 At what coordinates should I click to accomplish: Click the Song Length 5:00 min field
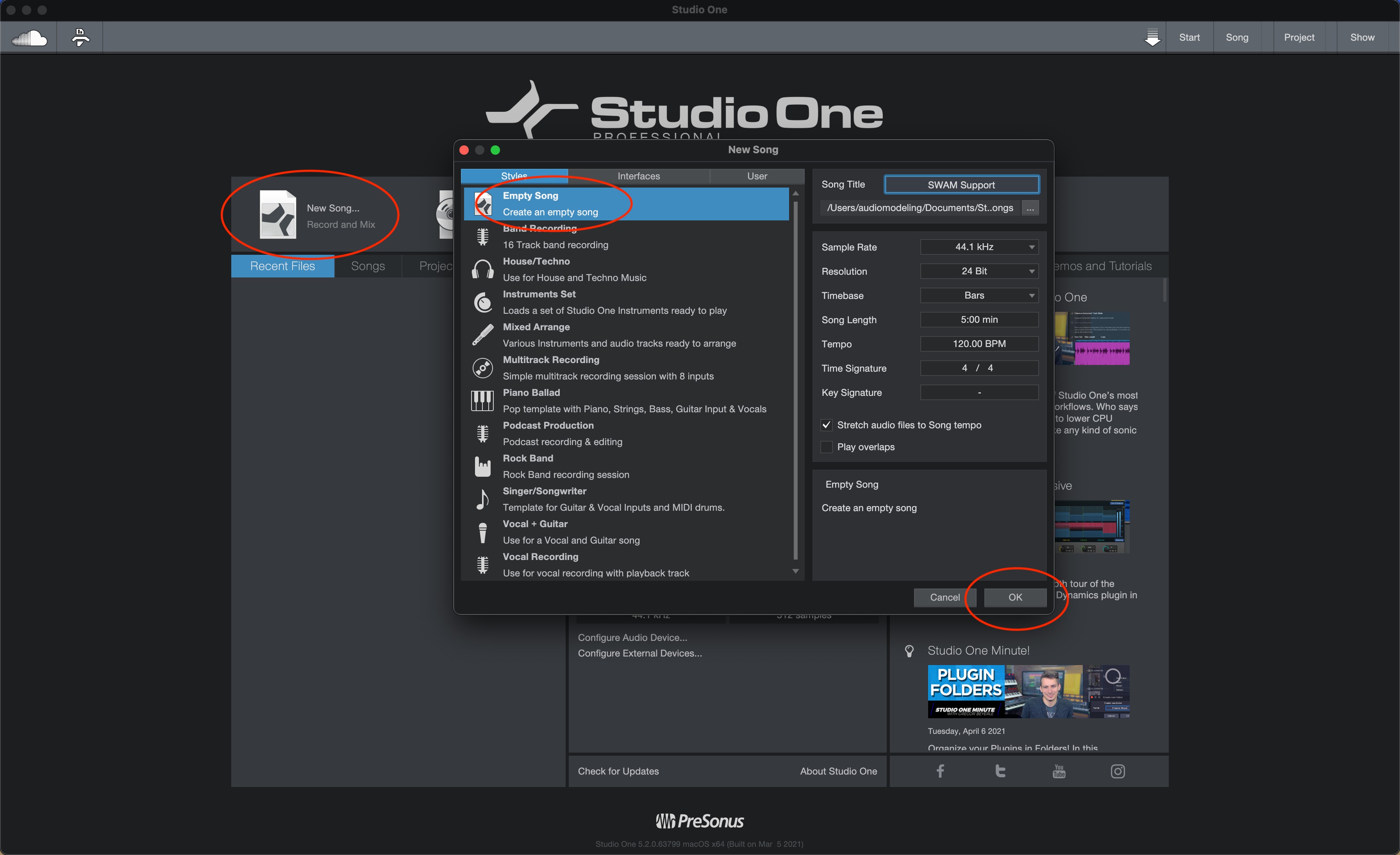(979, 320)
